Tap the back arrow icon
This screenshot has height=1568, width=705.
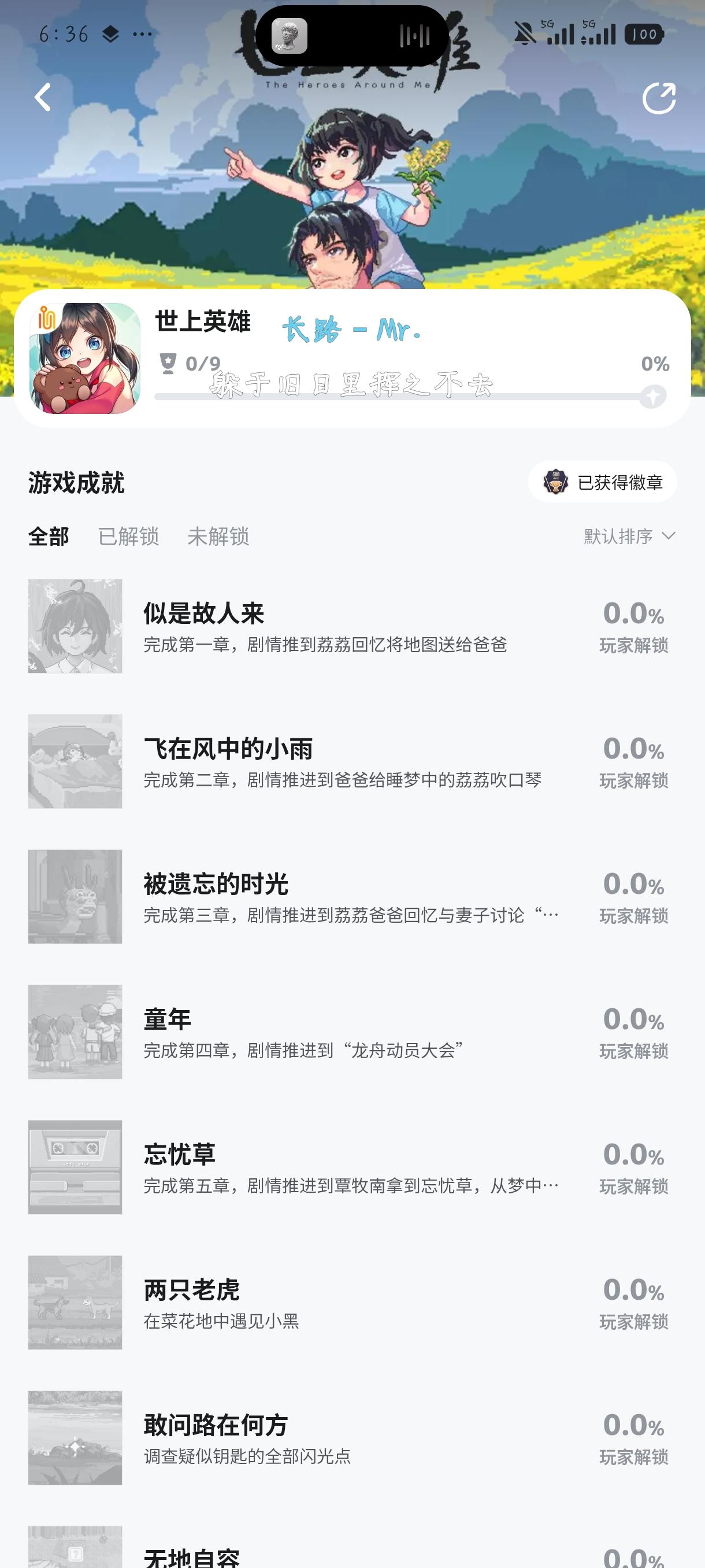click(43, 97)
